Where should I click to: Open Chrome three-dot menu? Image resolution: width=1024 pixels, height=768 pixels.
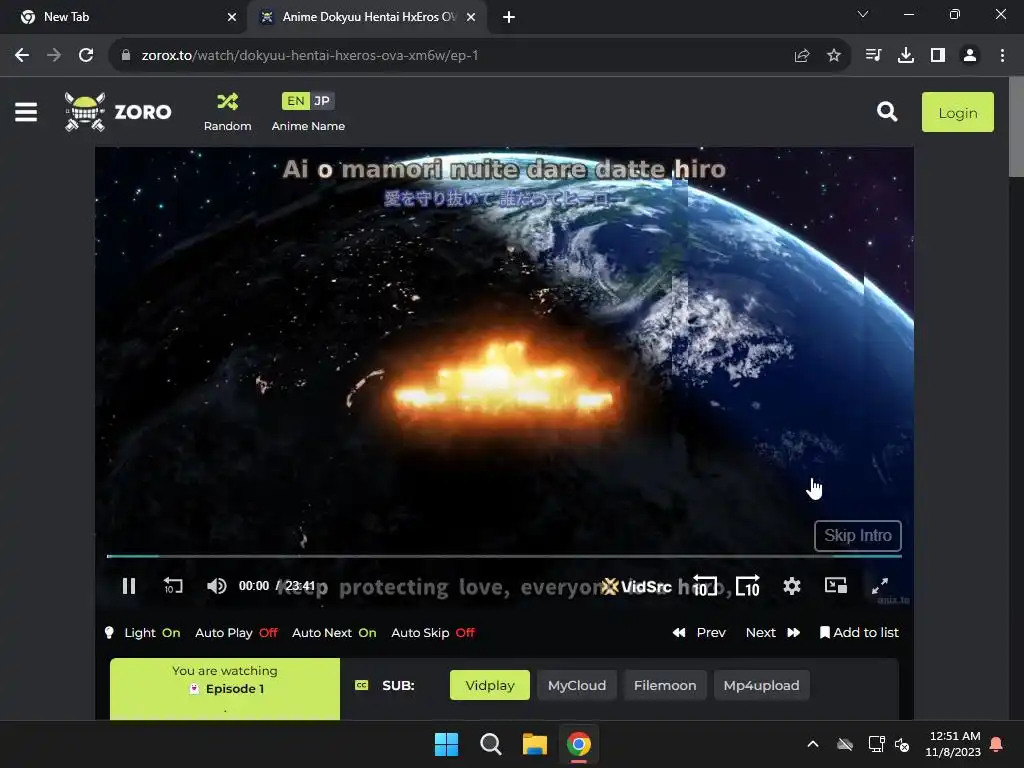tap(1002, 56)
